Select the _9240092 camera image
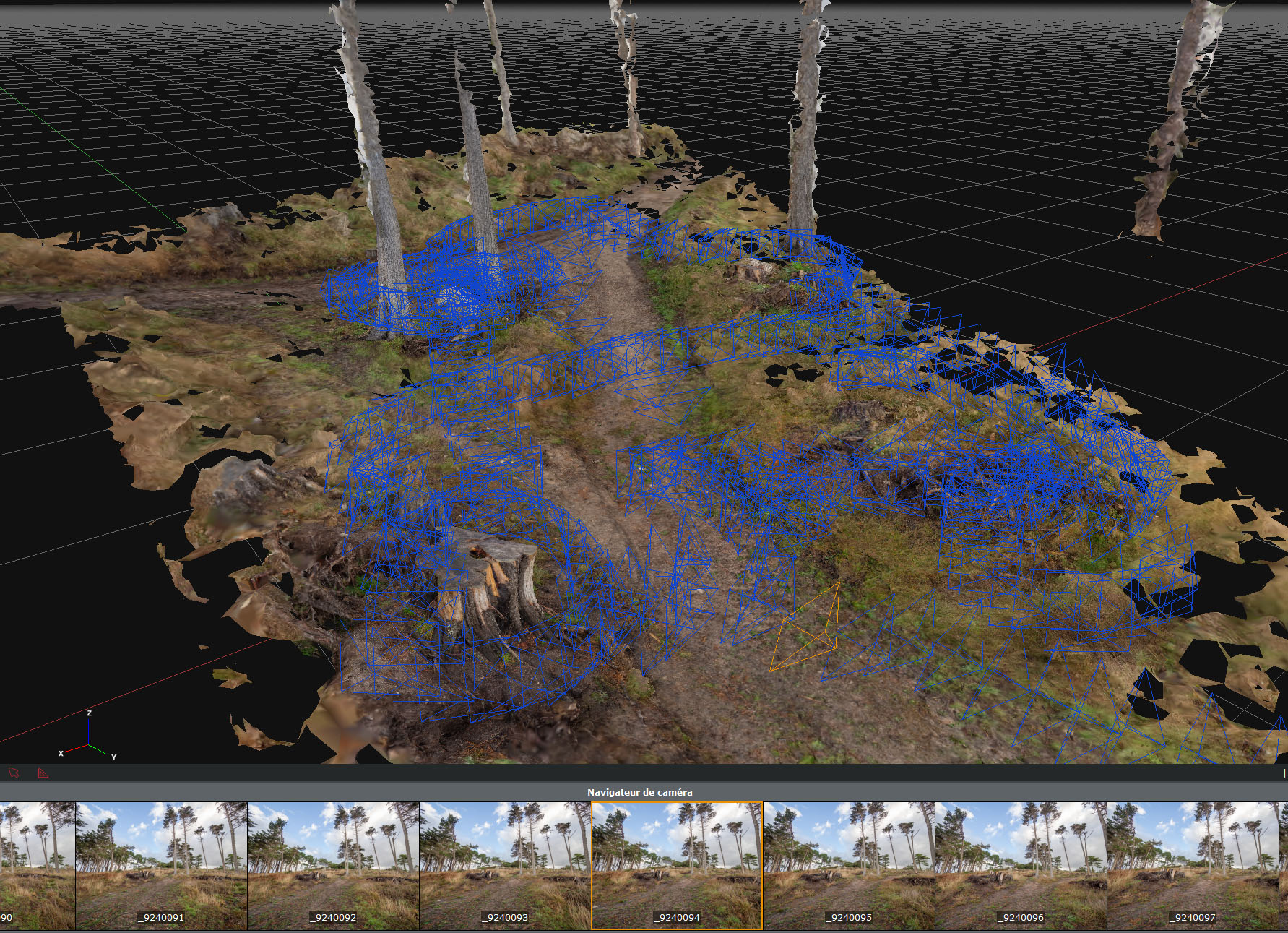 pyautogui.click(x=334, y=865)
